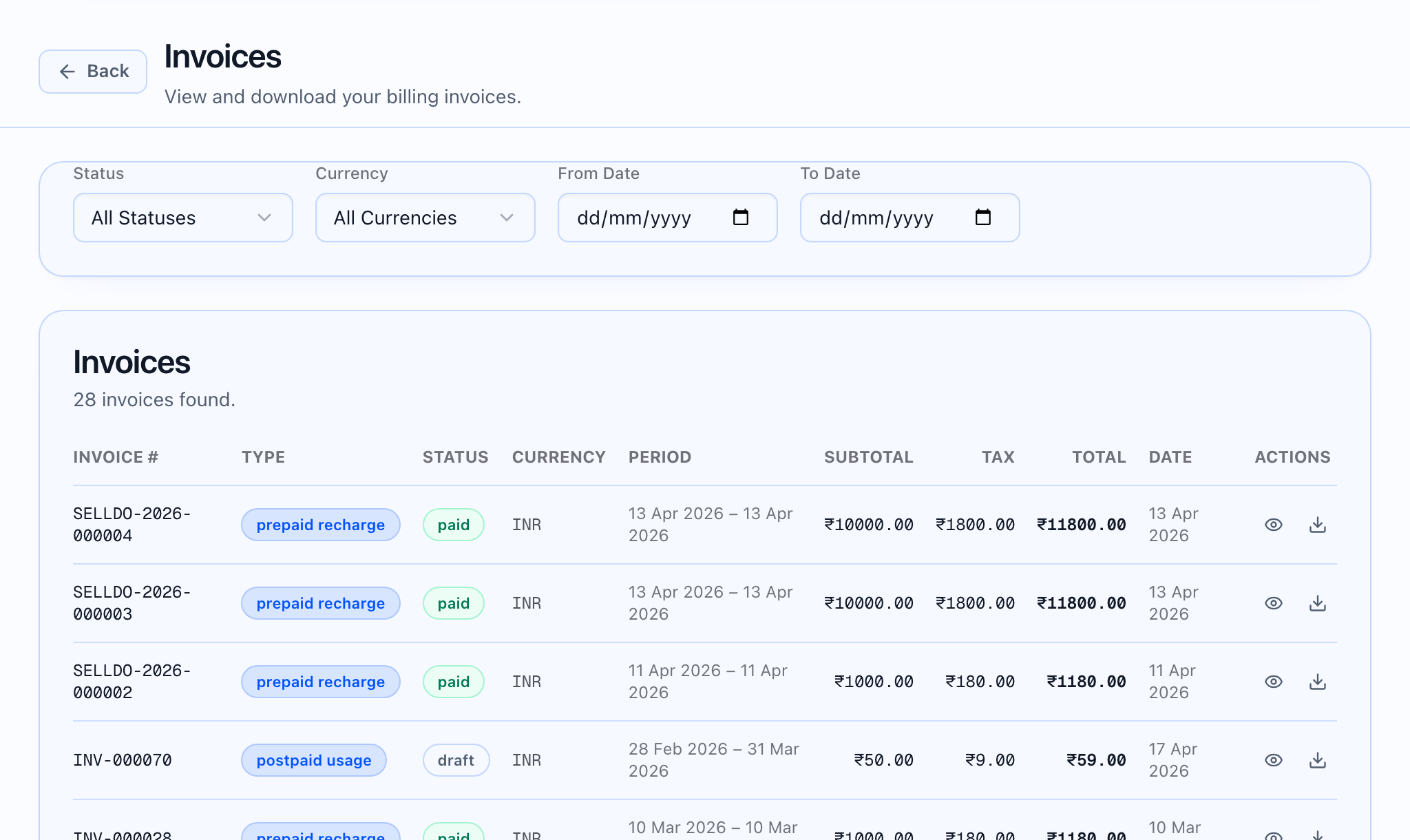Click the 28 invoices found text
This screenshot has width=1410, height=840.
coord(154,399)
